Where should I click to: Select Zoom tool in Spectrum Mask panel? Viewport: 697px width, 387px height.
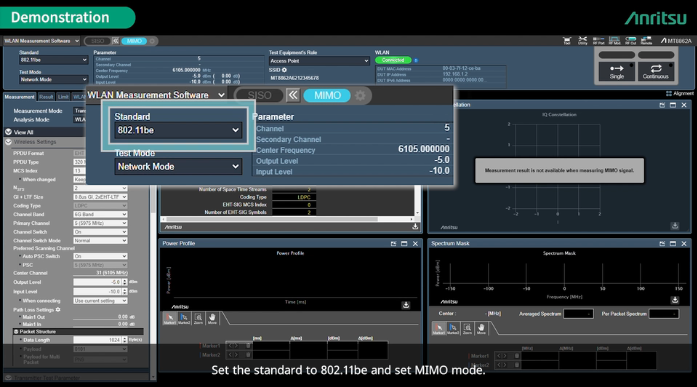click(467, 328)
